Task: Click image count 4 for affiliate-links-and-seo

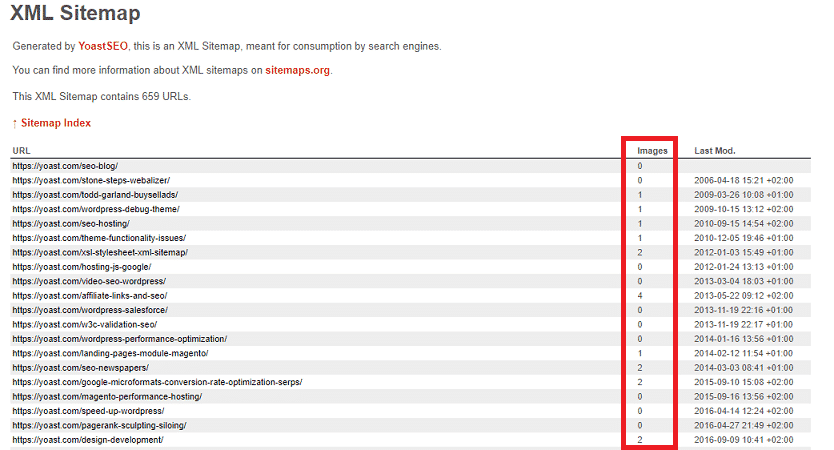Action: click(x=640, y=295)
